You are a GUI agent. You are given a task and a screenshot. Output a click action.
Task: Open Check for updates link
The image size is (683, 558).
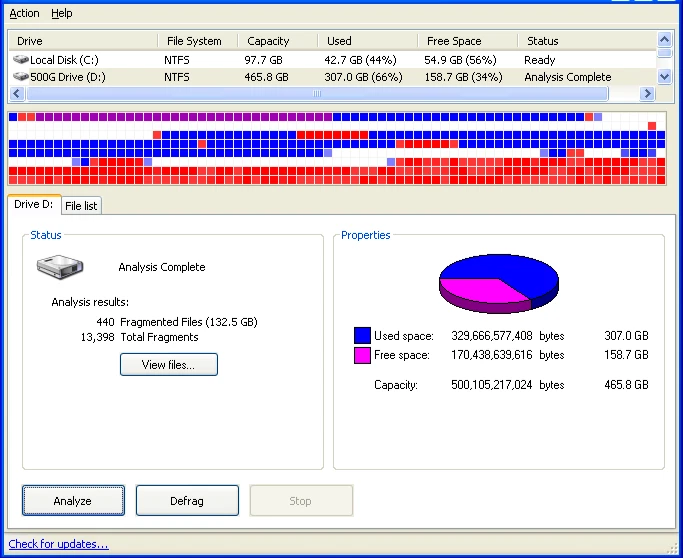[x=58, y=544]
